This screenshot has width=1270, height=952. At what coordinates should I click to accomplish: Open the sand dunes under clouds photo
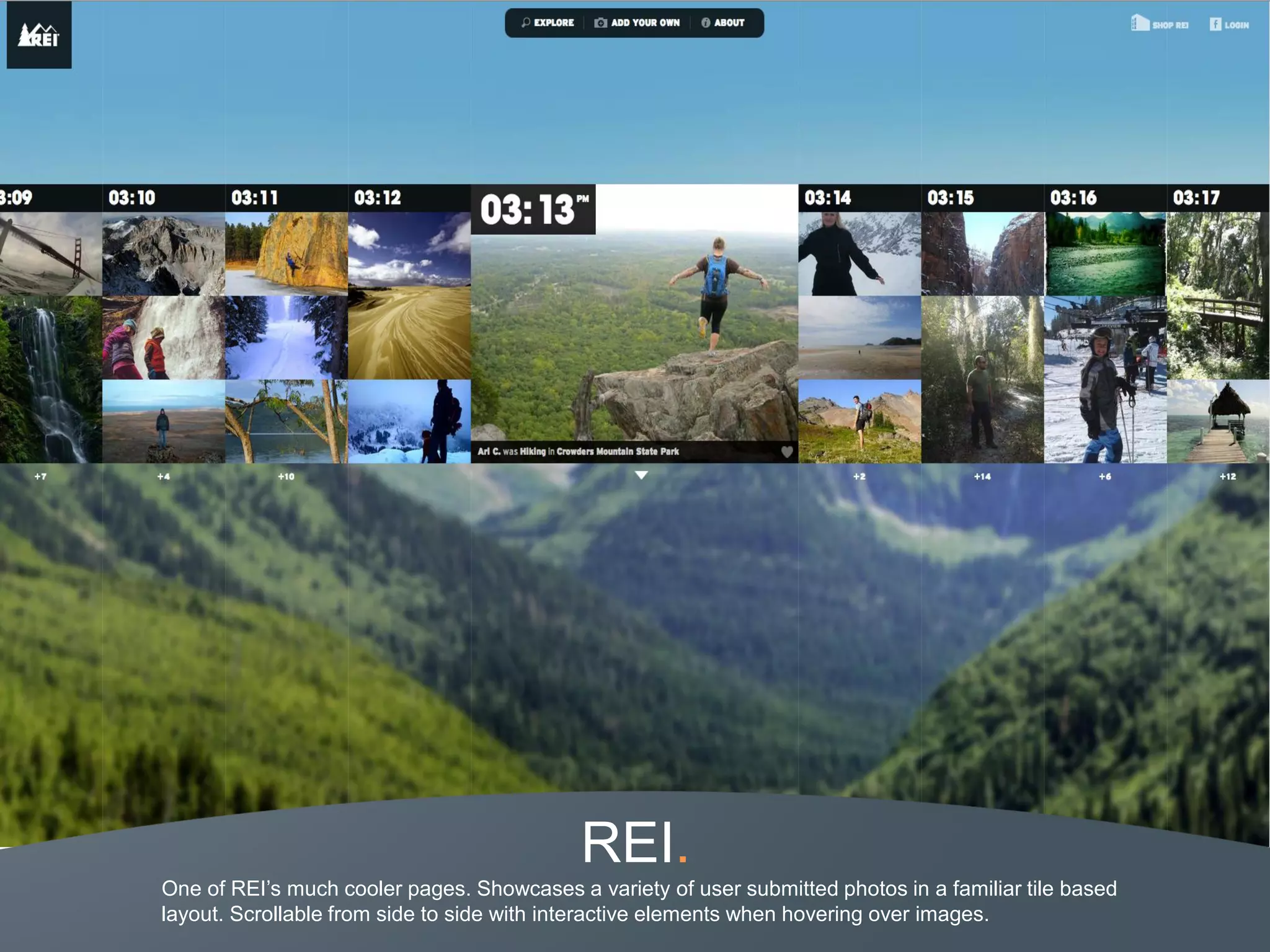[409, 296]
